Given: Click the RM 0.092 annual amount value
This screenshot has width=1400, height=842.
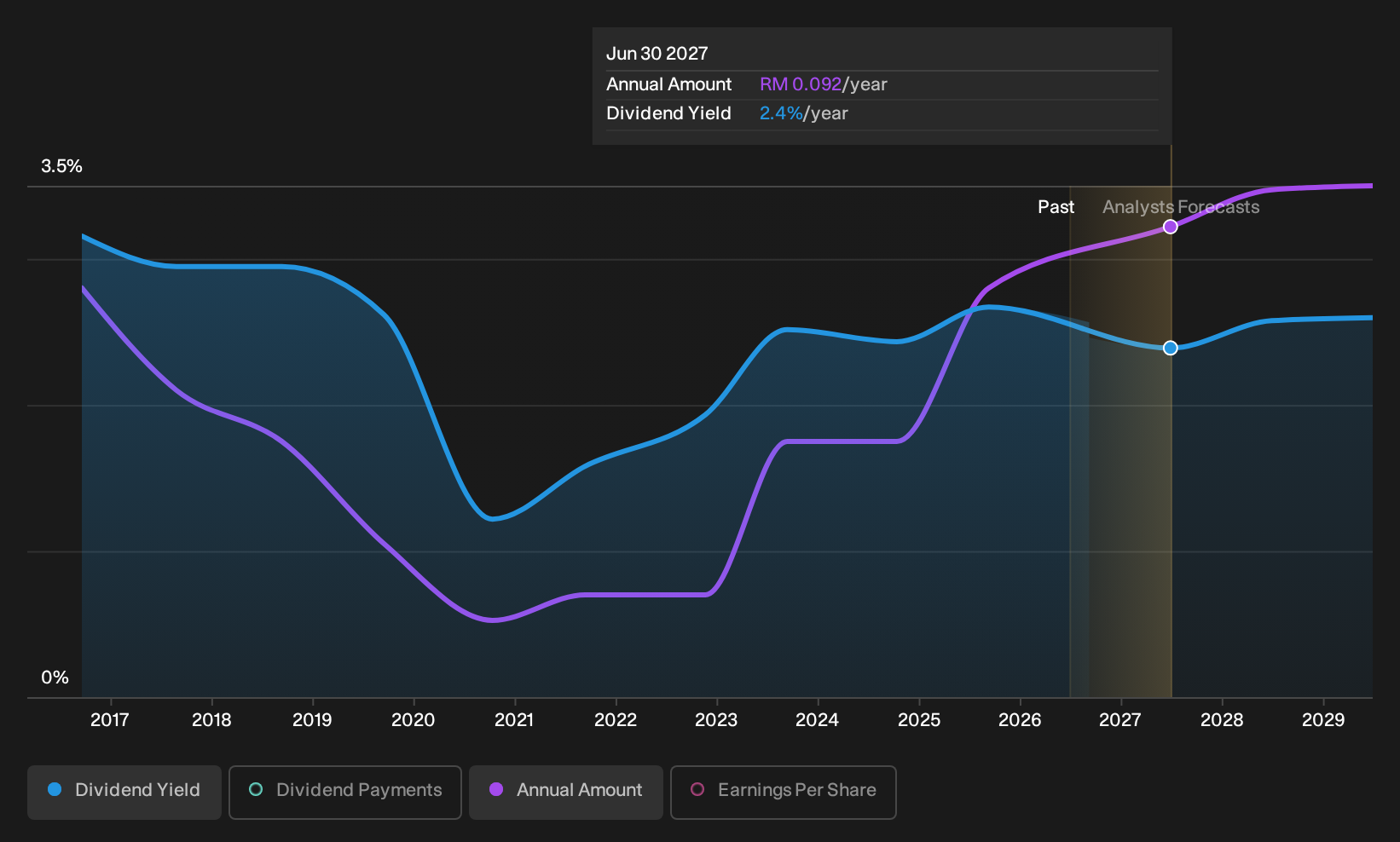Looking at the screenshot, I should [801, 84].
